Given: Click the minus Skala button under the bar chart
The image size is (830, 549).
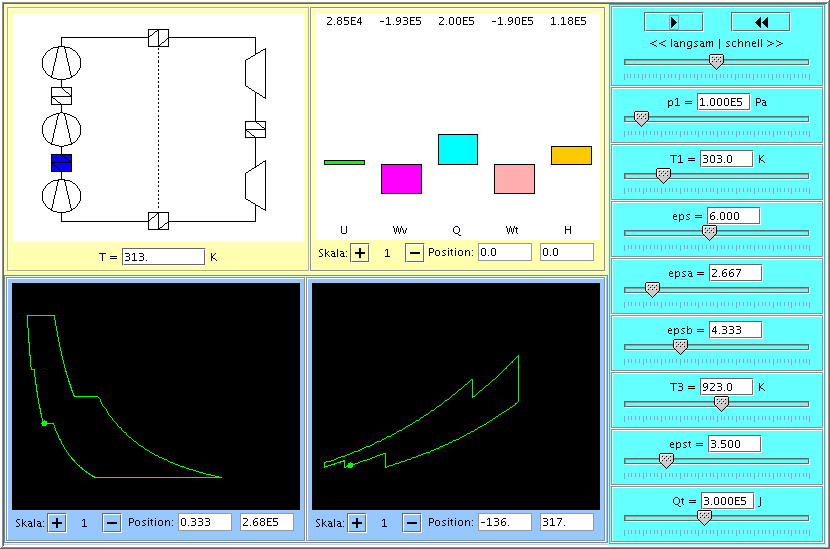Looking at the screenshot, I should 414,253.
